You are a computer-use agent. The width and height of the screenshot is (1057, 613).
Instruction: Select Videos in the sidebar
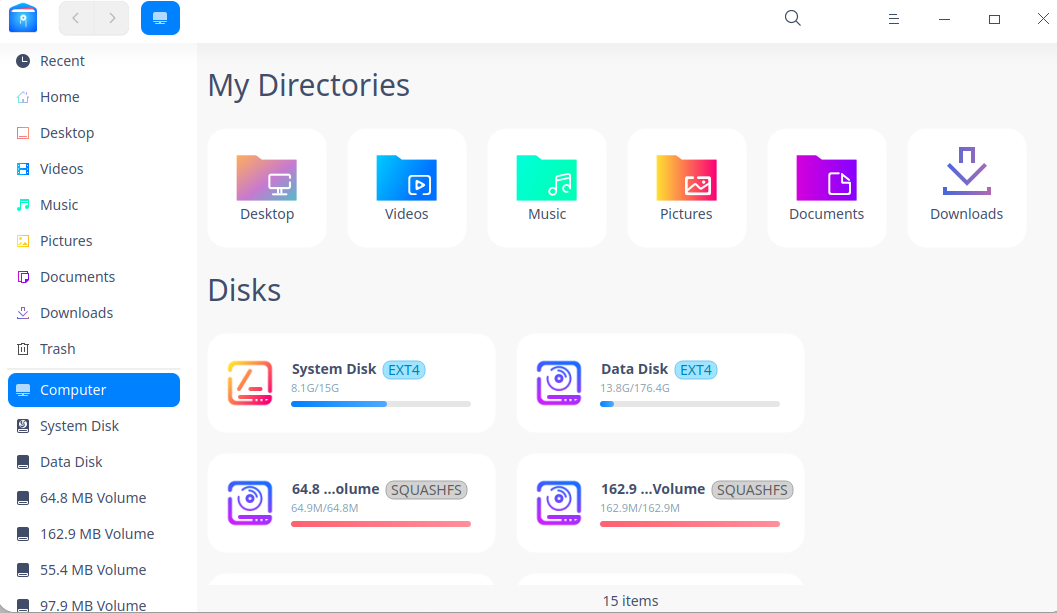click(x=94, y=169)
